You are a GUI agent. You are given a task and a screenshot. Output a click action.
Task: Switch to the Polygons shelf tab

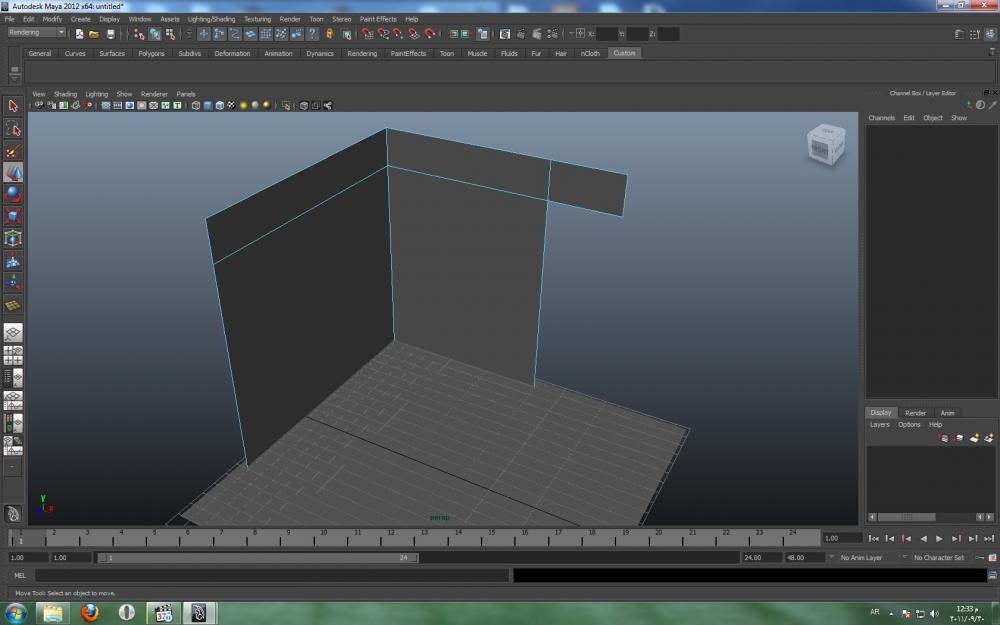coord(151,53)
